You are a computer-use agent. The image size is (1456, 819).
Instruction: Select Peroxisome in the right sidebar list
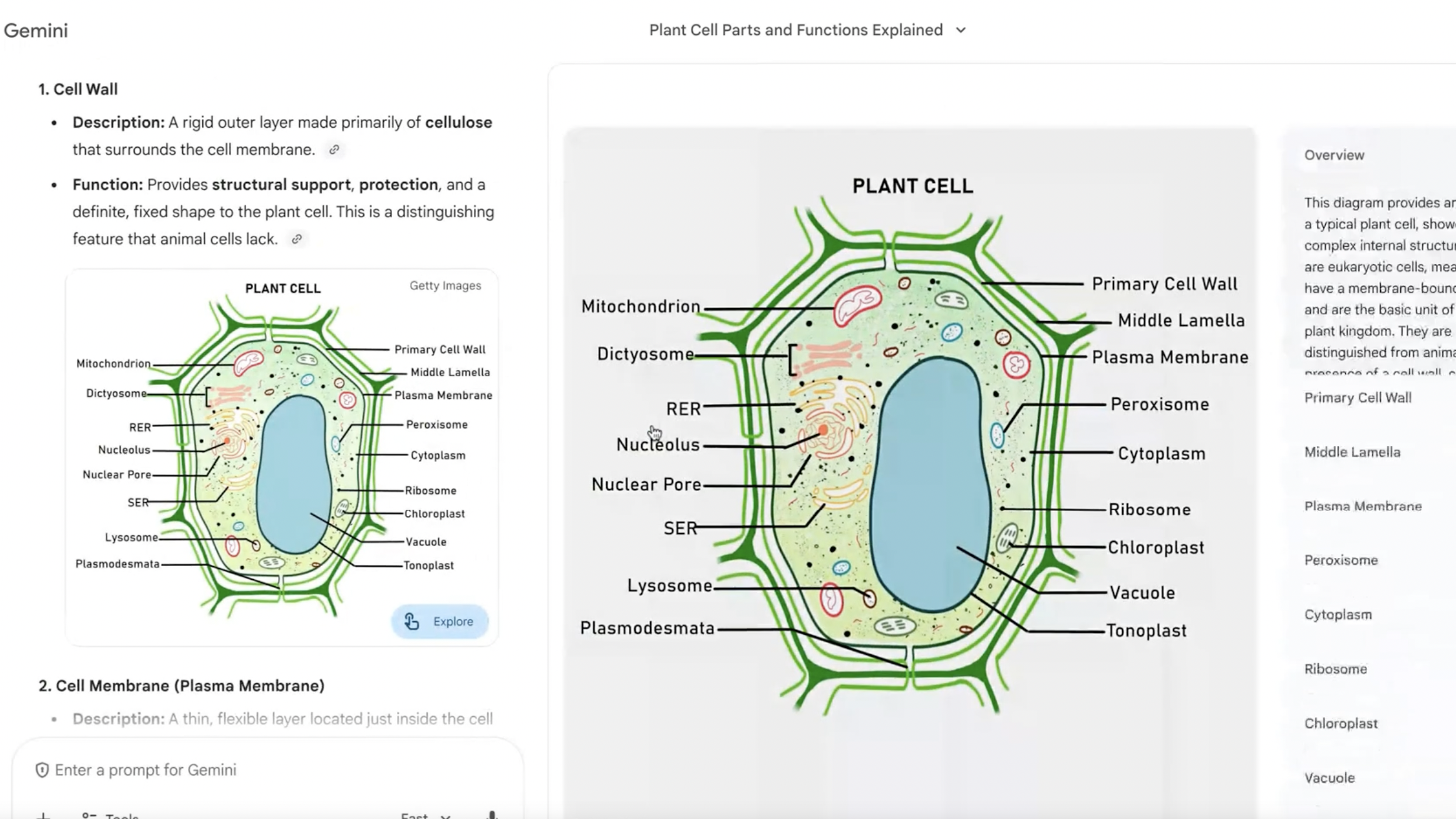click(1340, 560)
